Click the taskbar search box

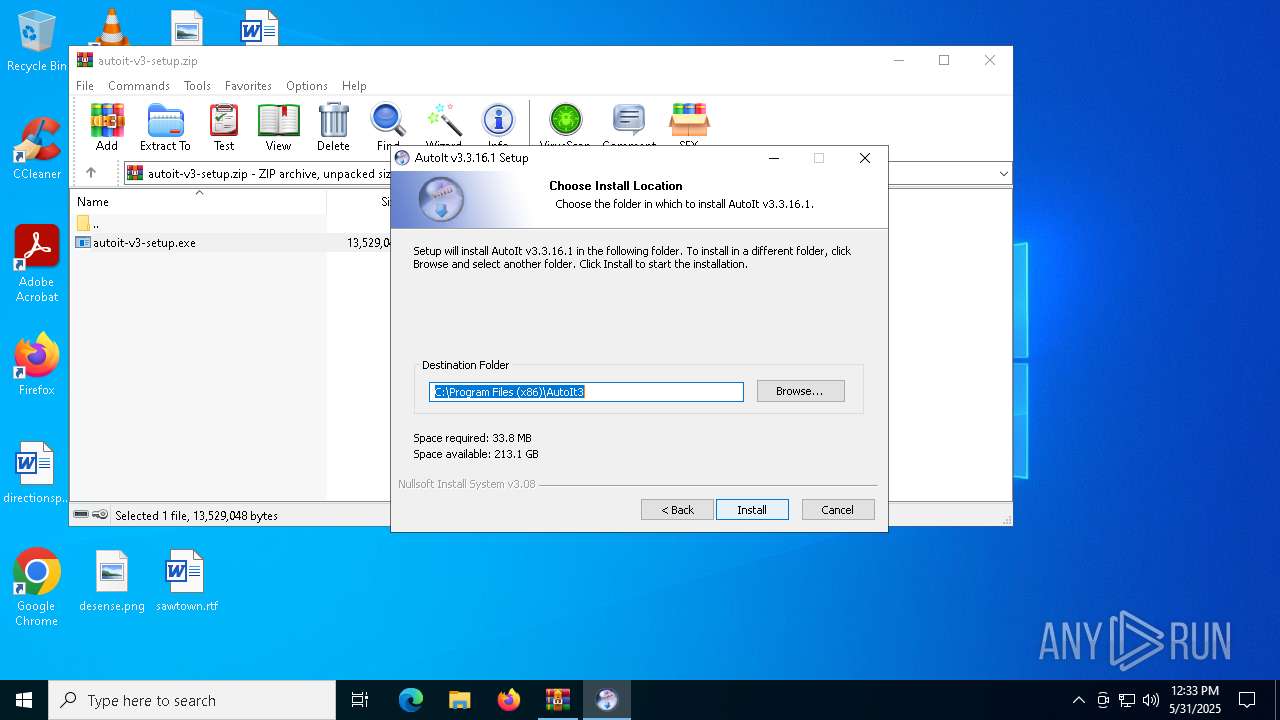[192, 700]
